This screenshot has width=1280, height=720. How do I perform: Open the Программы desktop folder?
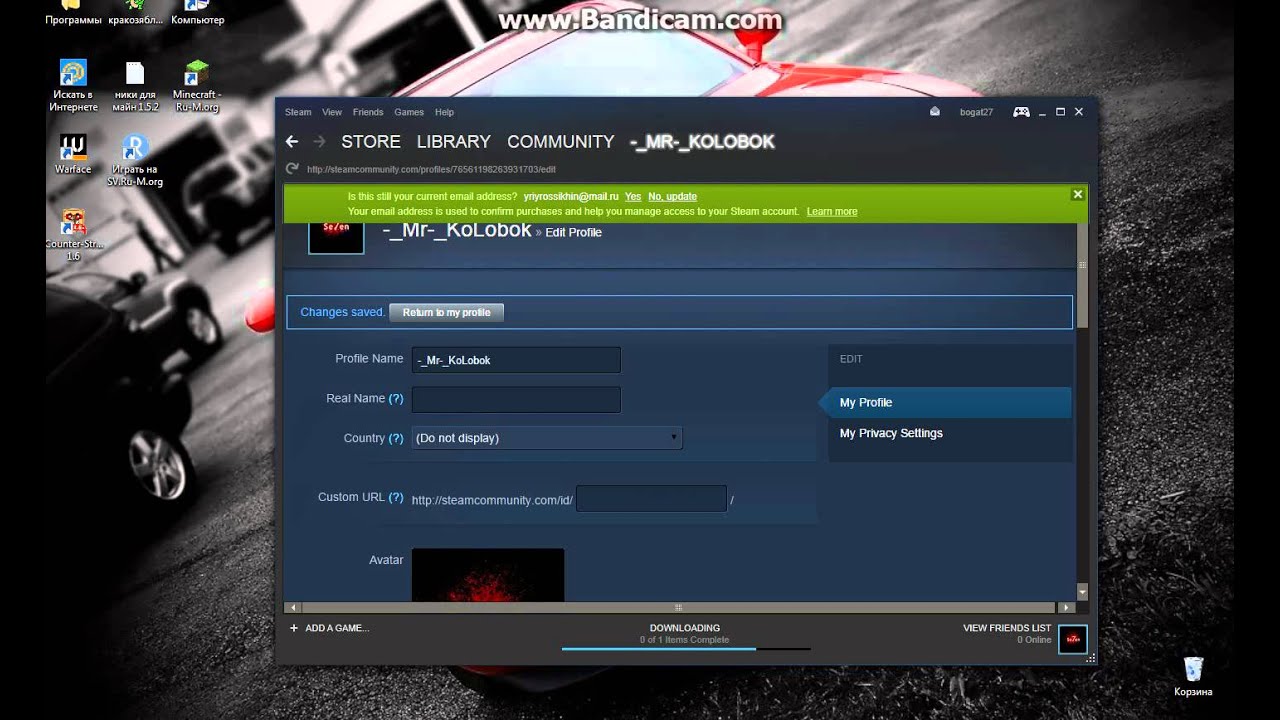pyautogui.click(x=74, y=13)
